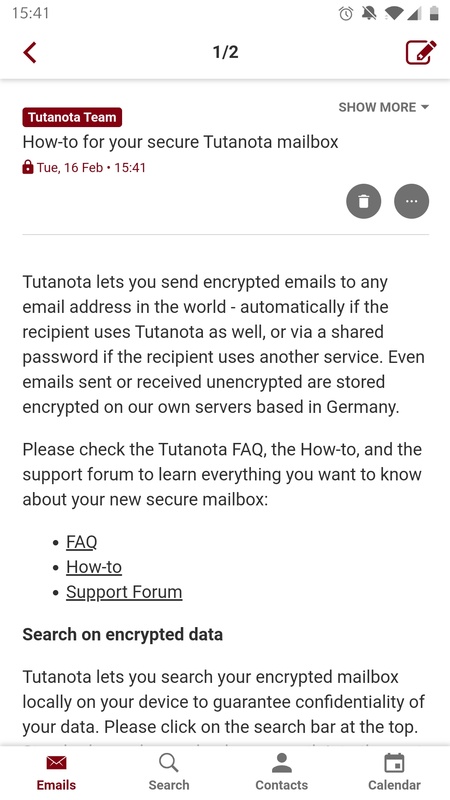Image resolution: width=450 pixels, height=800 pixels.
Task: Open the FAQ link
Action: point(82,542)
